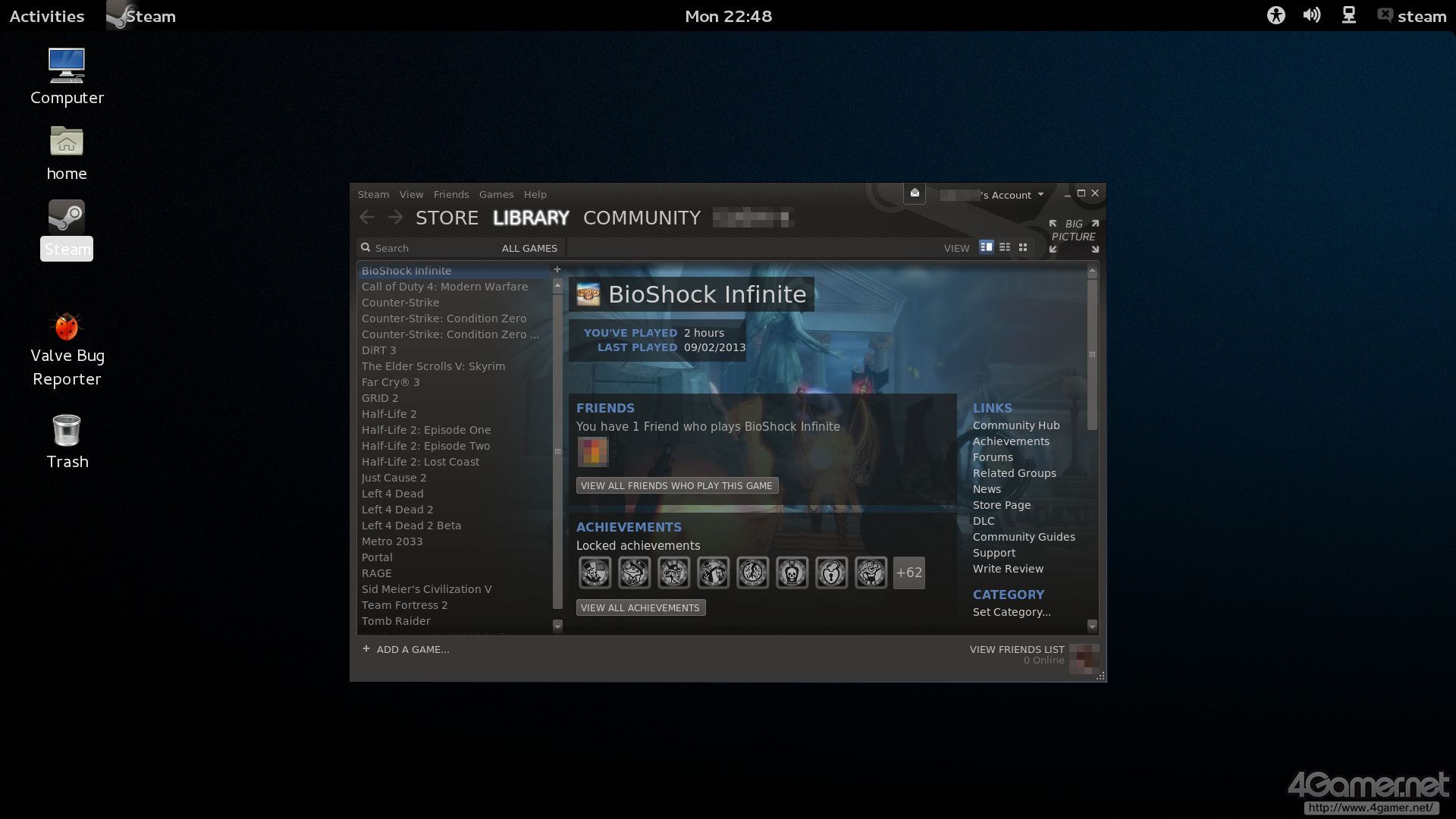Open the system volume icon in top bar
Screen dimensions: 1456x819
1311,15
